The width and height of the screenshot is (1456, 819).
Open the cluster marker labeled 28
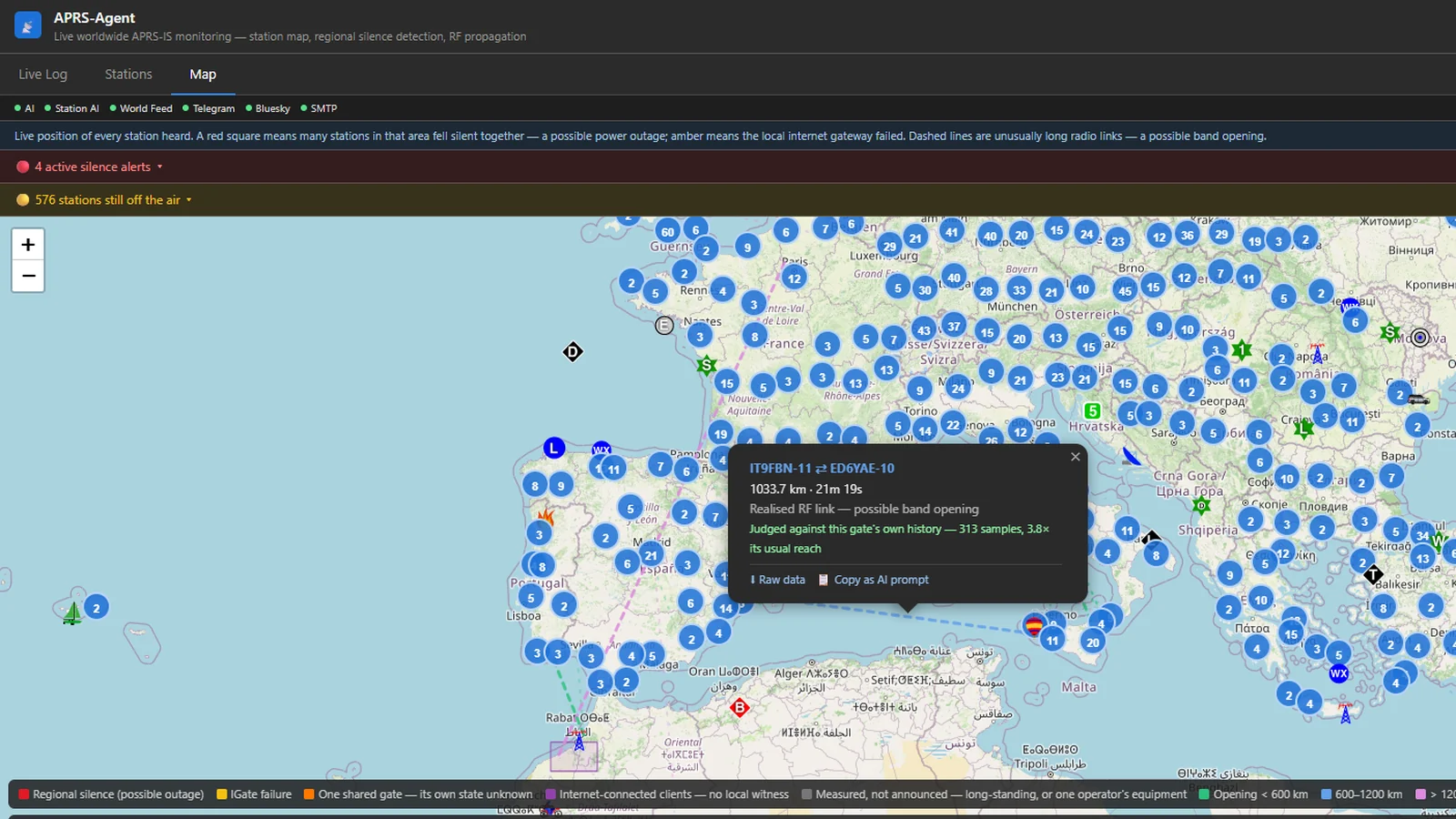(986, 291)
